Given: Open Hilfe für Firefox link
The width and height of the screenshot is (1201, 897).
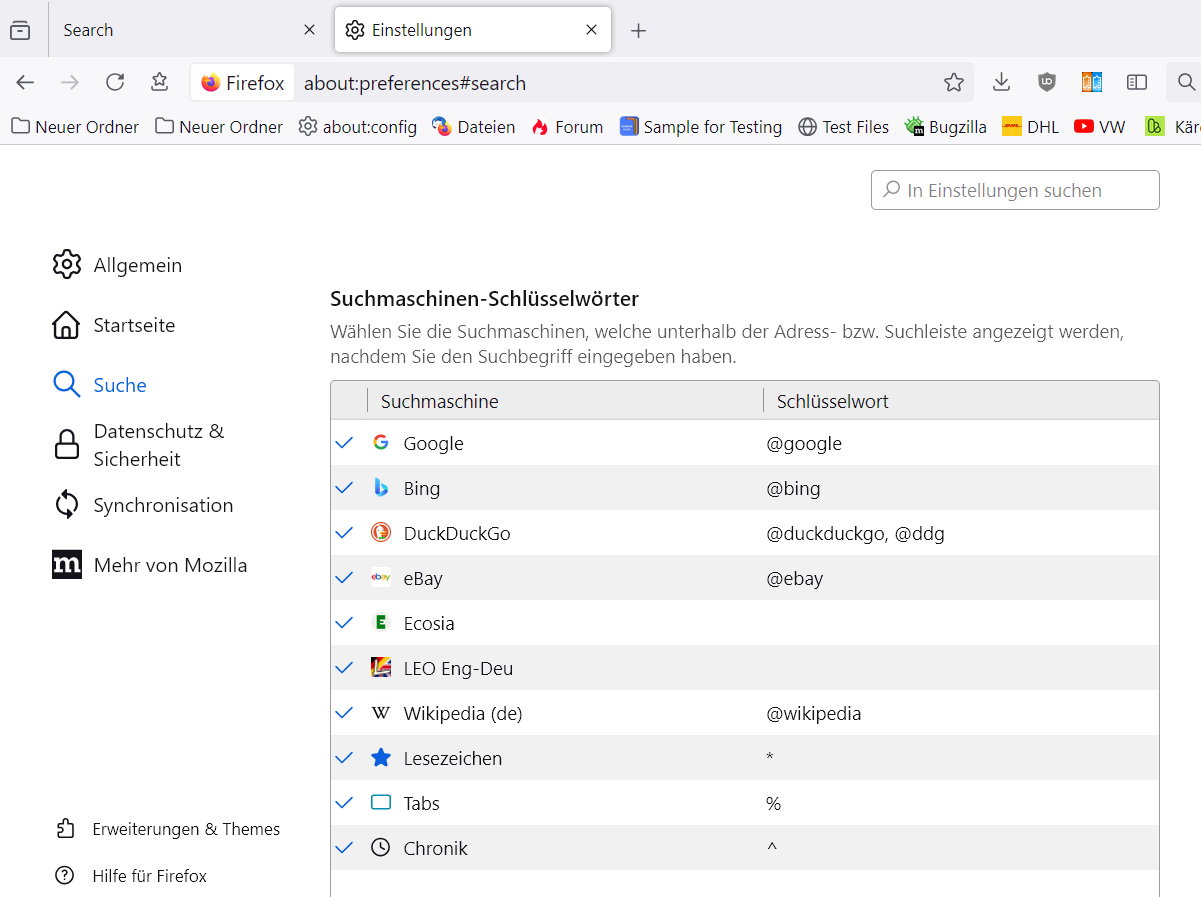Looking at the screenshot, I should pyautogui.click(x=149, y=876).
